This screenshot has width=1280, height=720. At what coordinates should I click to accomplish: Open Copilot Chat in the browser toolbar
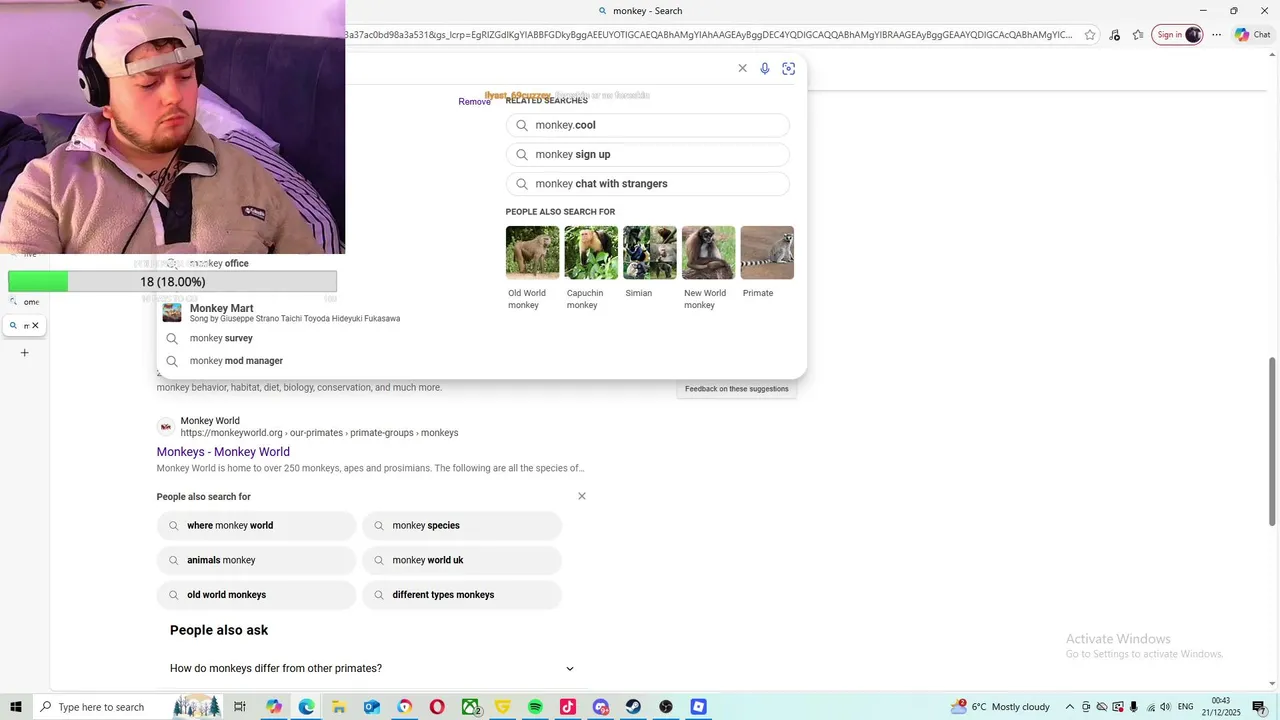(x=1253, y=35)
